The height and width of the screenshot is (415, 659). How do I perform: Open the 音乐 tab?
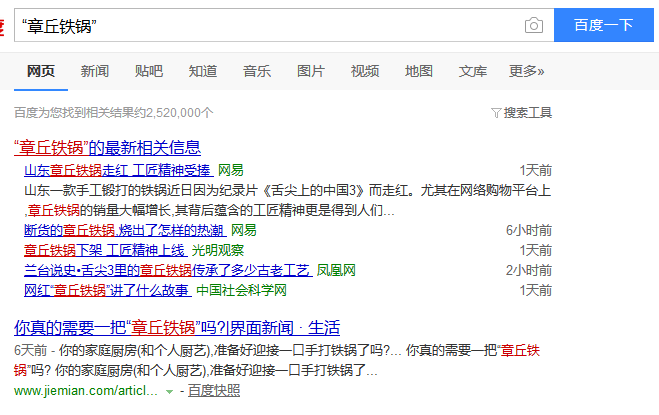tap(257, 71)
